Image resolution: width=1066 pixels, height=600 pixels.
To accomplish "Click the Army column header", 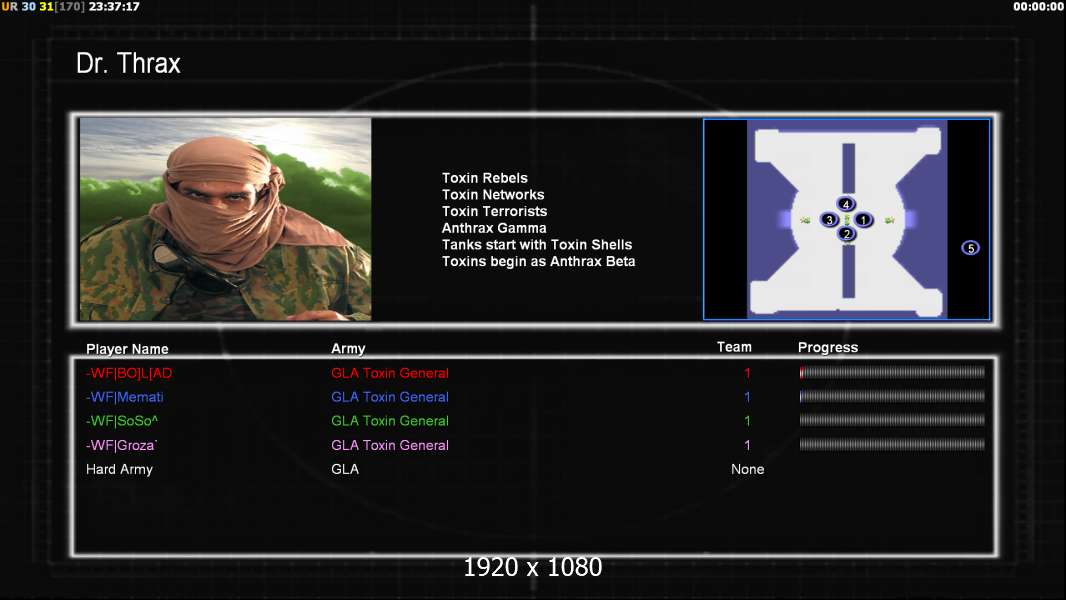I will pos(348,349).
